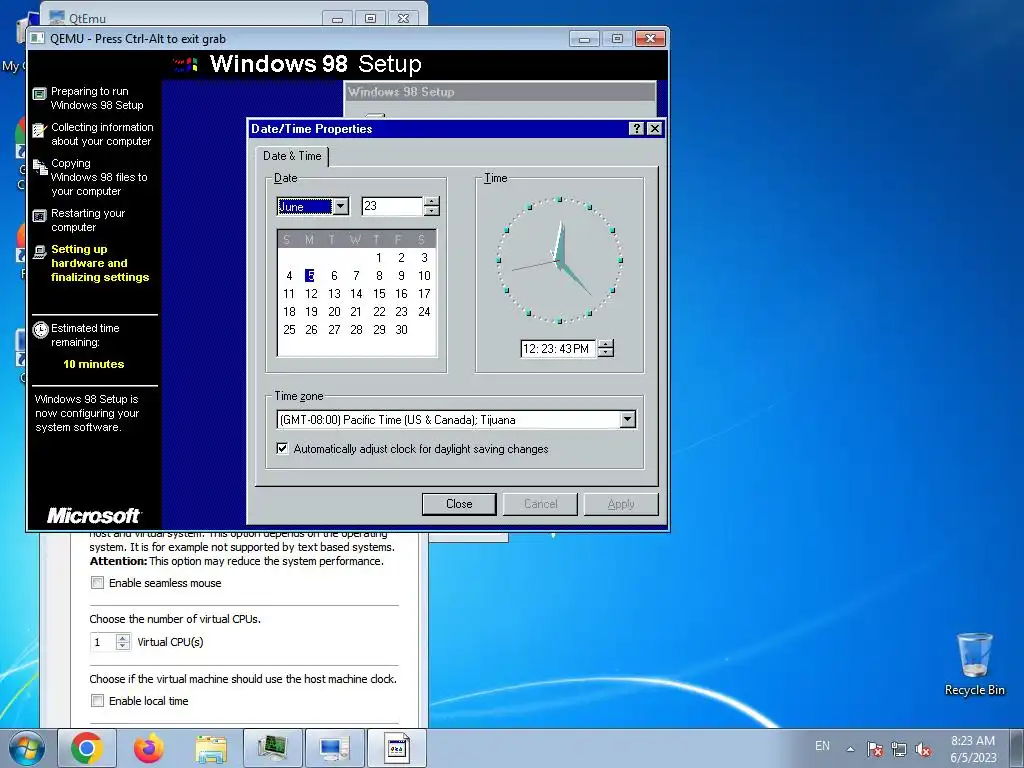The width and height of the screenshot is (1024, 768).
Task: Launch Google Chrome from the taskbar
Action: [86, 748]
